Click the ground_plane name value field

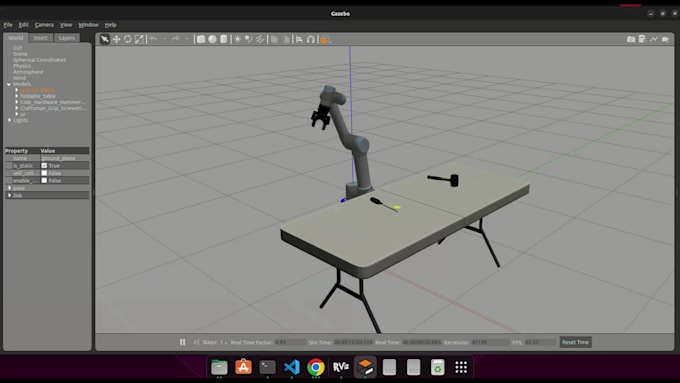65,158
